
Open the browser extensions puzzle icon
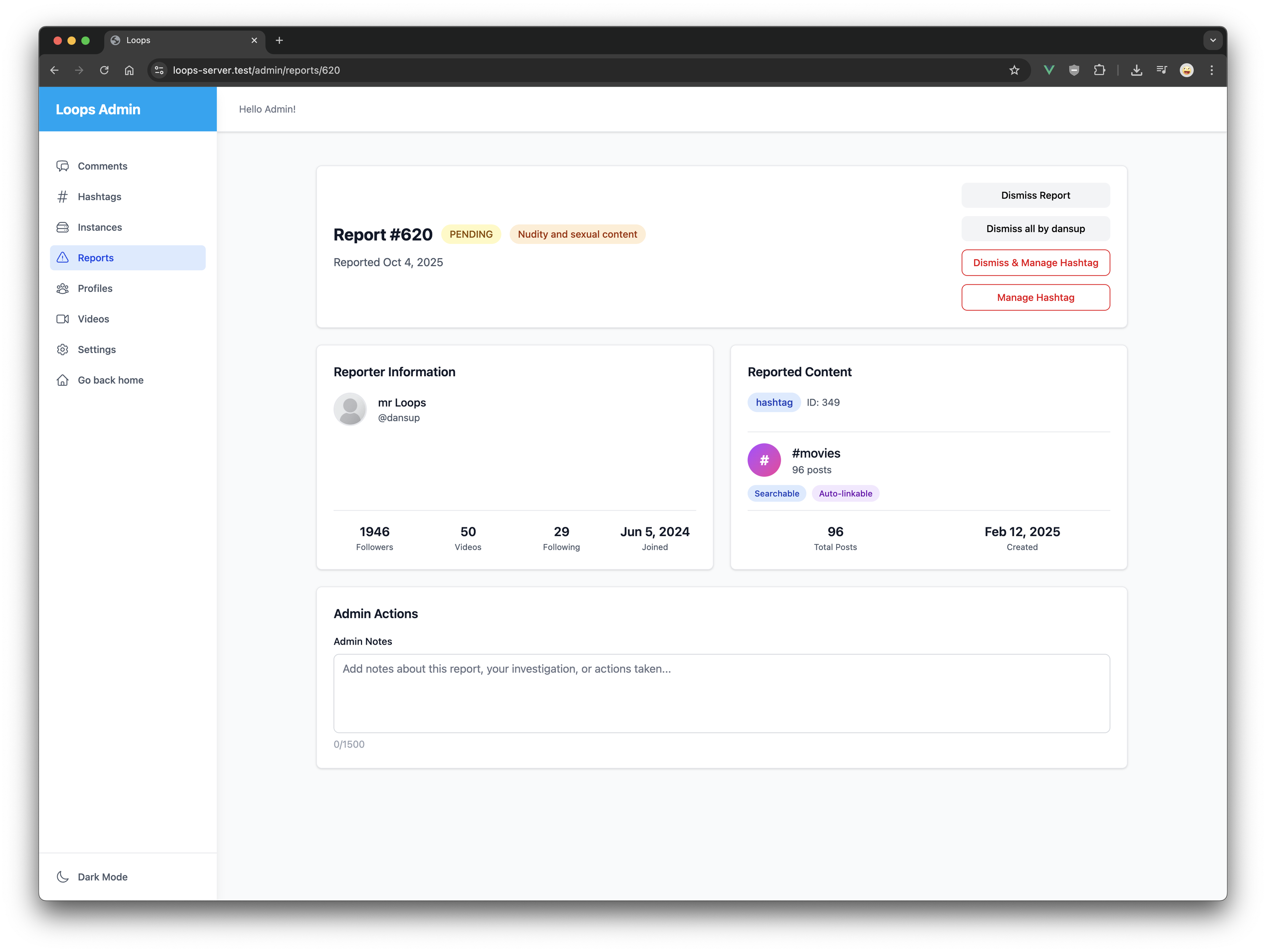[x=1099, y=71]
